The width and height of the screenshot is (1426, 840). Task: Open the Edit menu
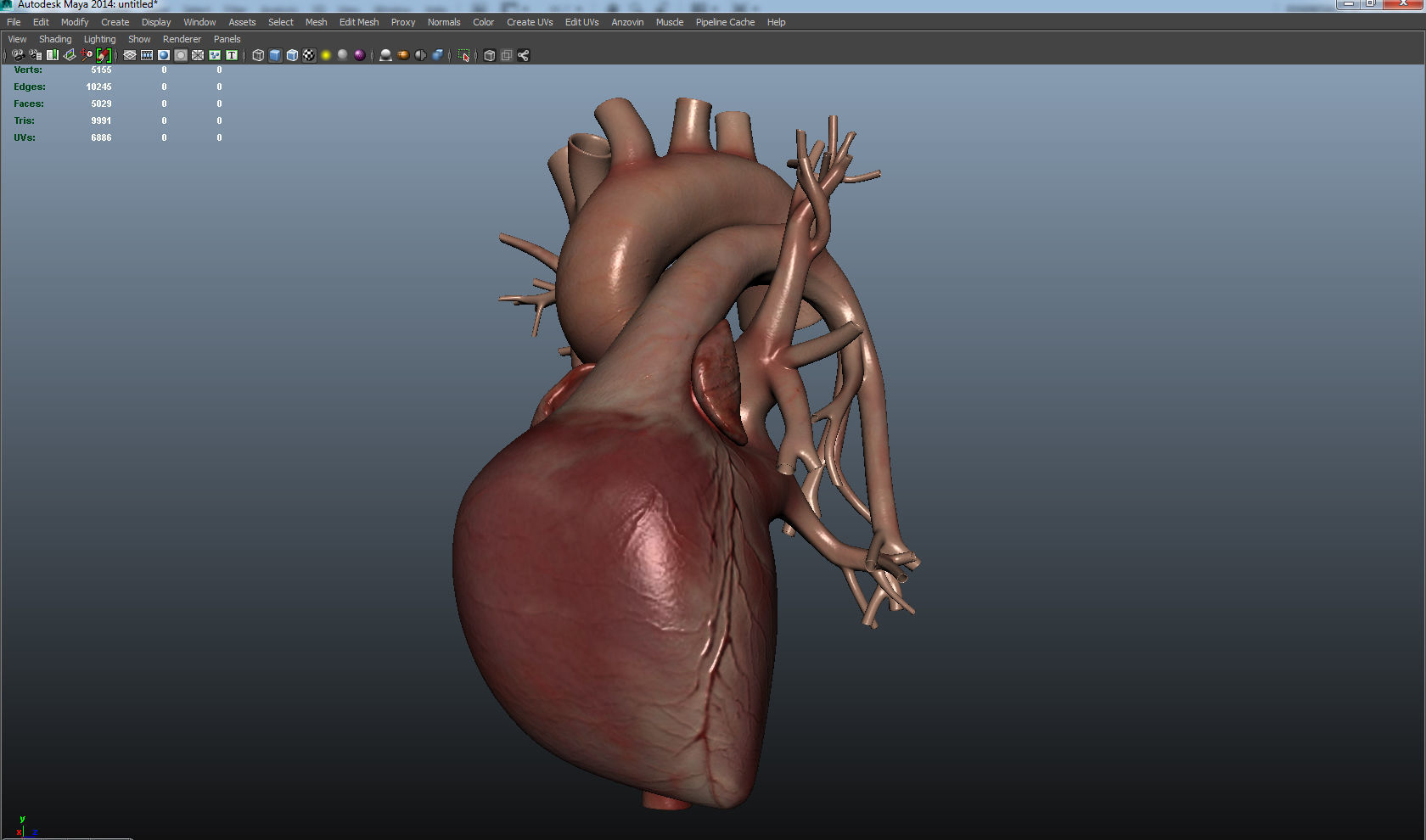[x=41, y=22]
